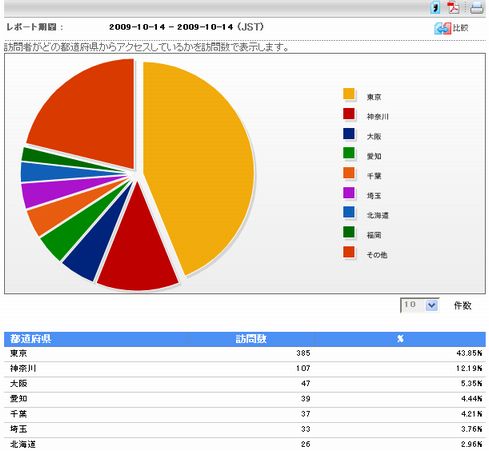489x451 pixels.
Task: Click the 比較 compare icon
Action: click(x=442, y=29)
